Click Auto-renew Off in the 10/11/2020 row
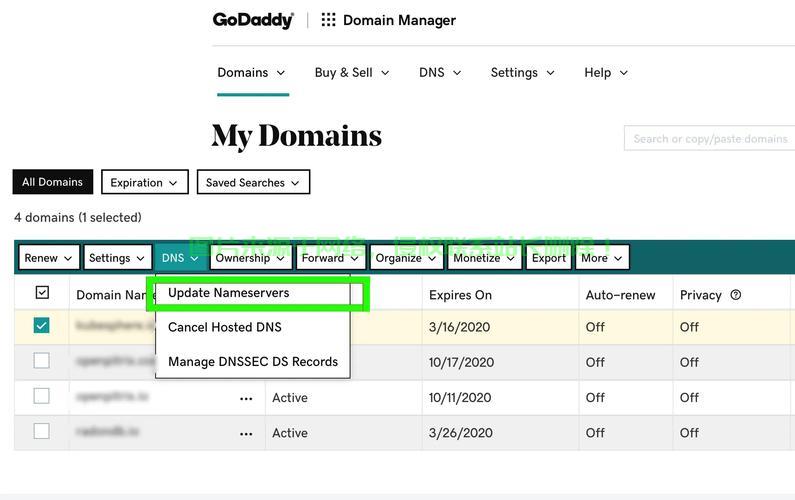Image resolution: width=795 pixels, height=500 pixels. [x=595, y=398]
